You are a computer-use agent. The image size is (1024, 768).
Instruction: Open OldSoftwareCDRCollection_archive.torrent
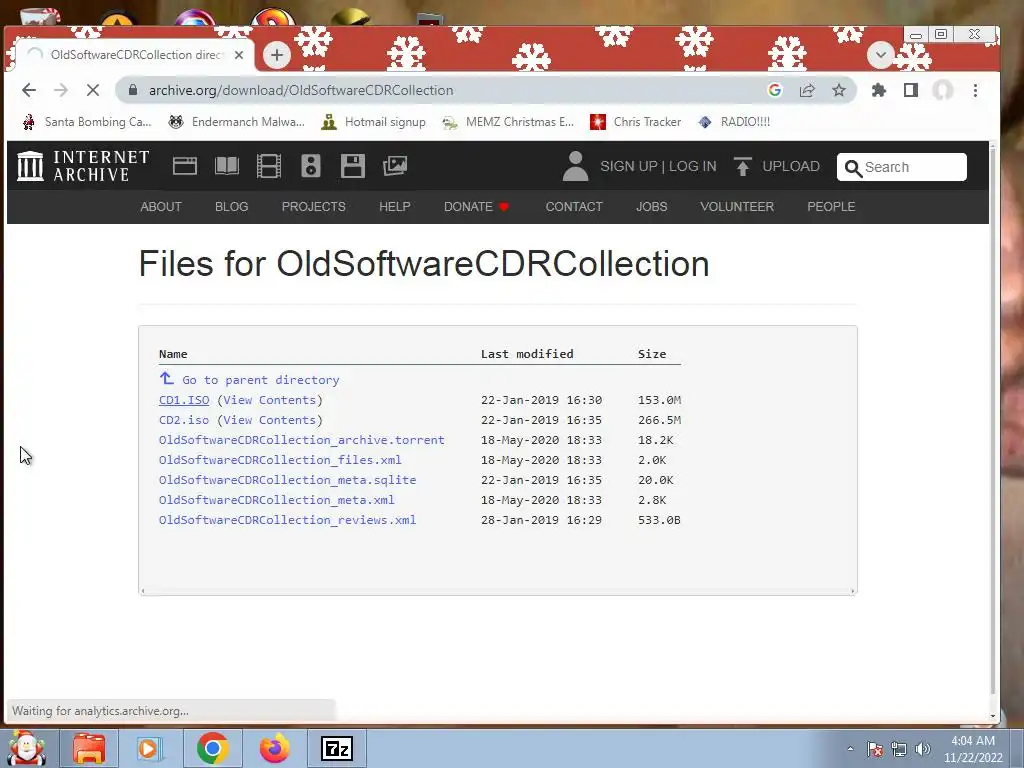302,440
